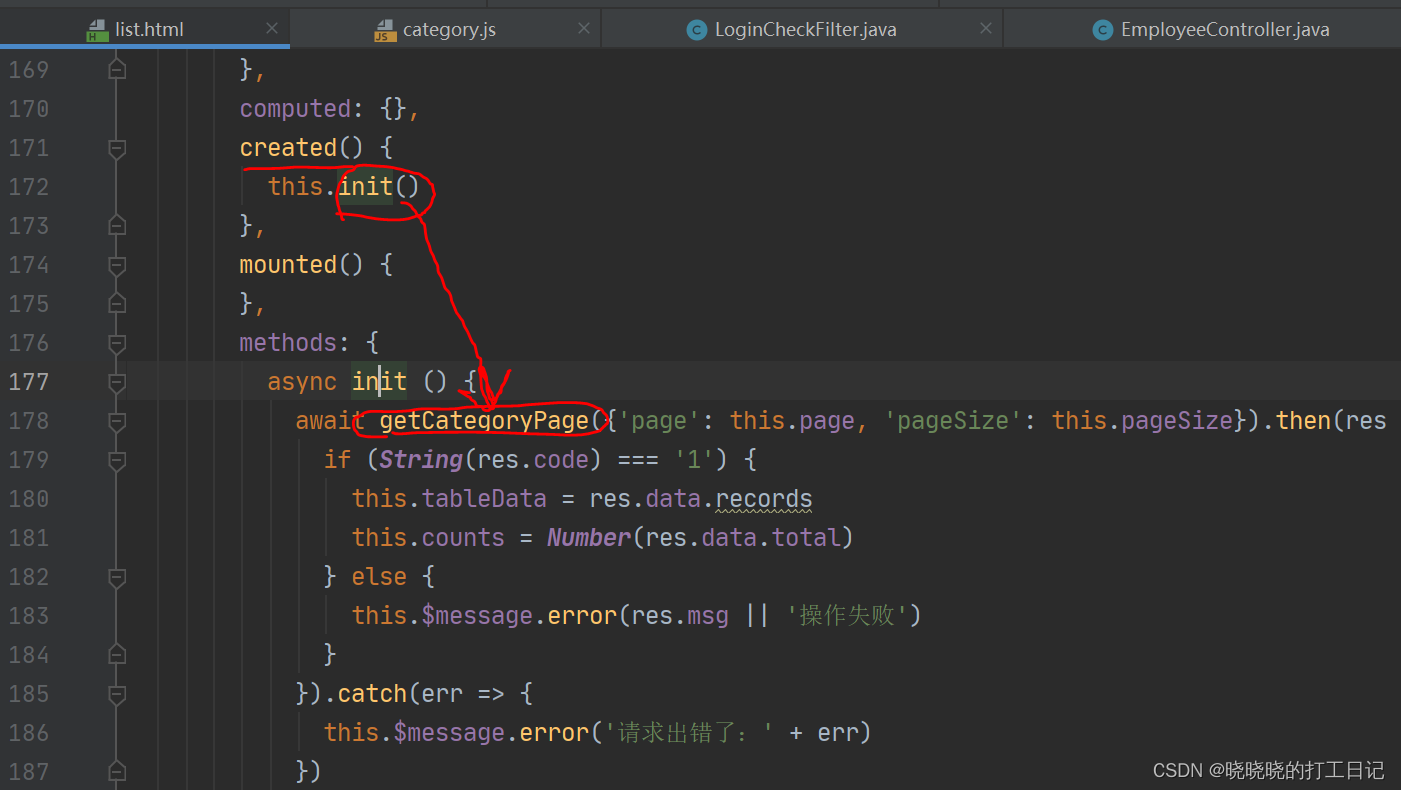Collapse the if block at line 179

pyautogui.click(x=117, y=460)
